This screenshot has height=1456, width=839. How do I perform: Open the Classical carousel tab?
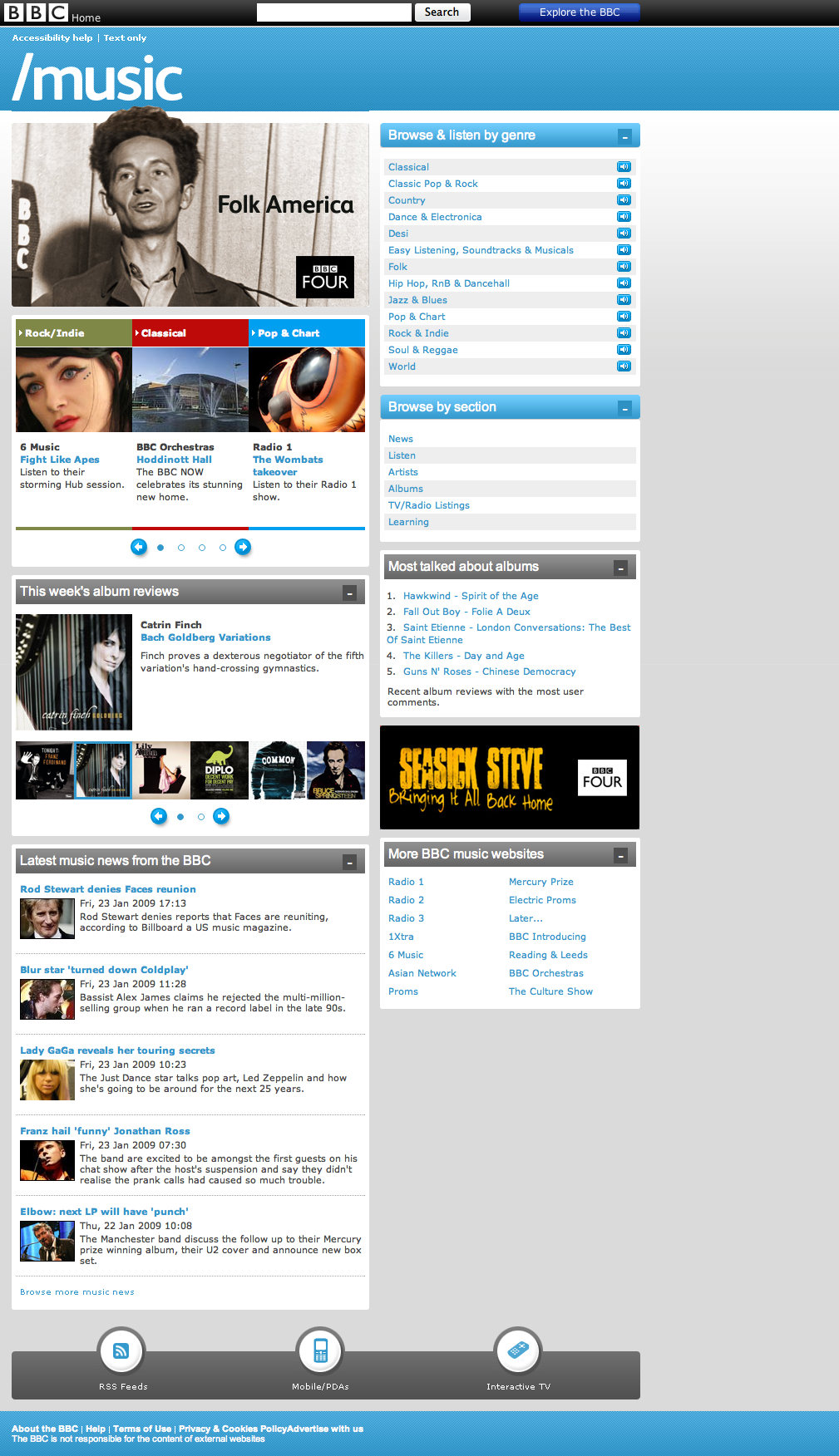(190, 332)
